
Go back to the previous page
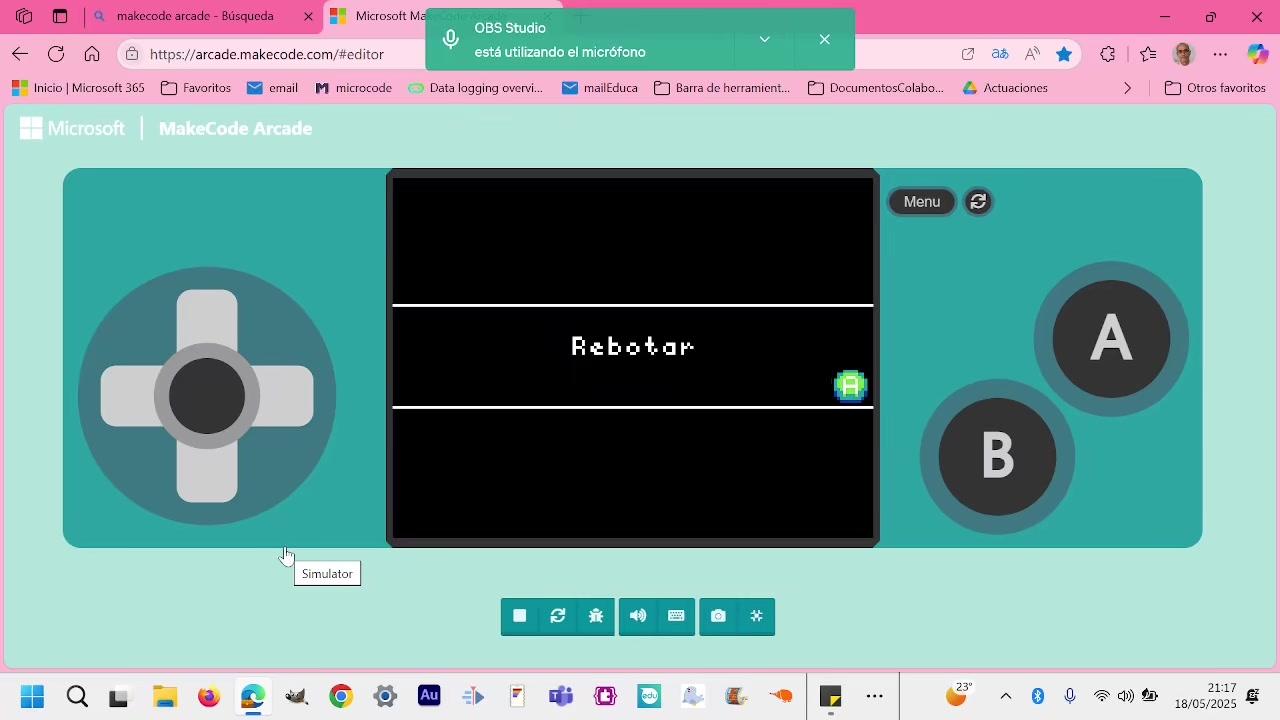click(x=20, y=54)
